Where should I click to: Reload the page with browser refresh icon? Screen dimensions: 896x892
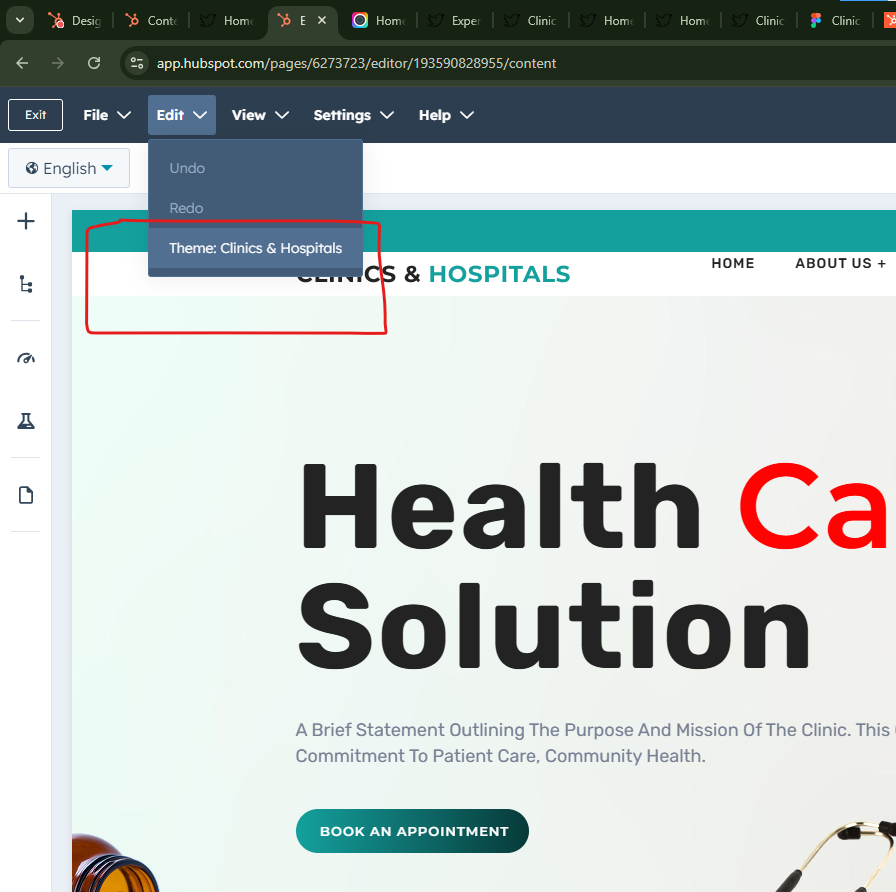tap(94, 63)
